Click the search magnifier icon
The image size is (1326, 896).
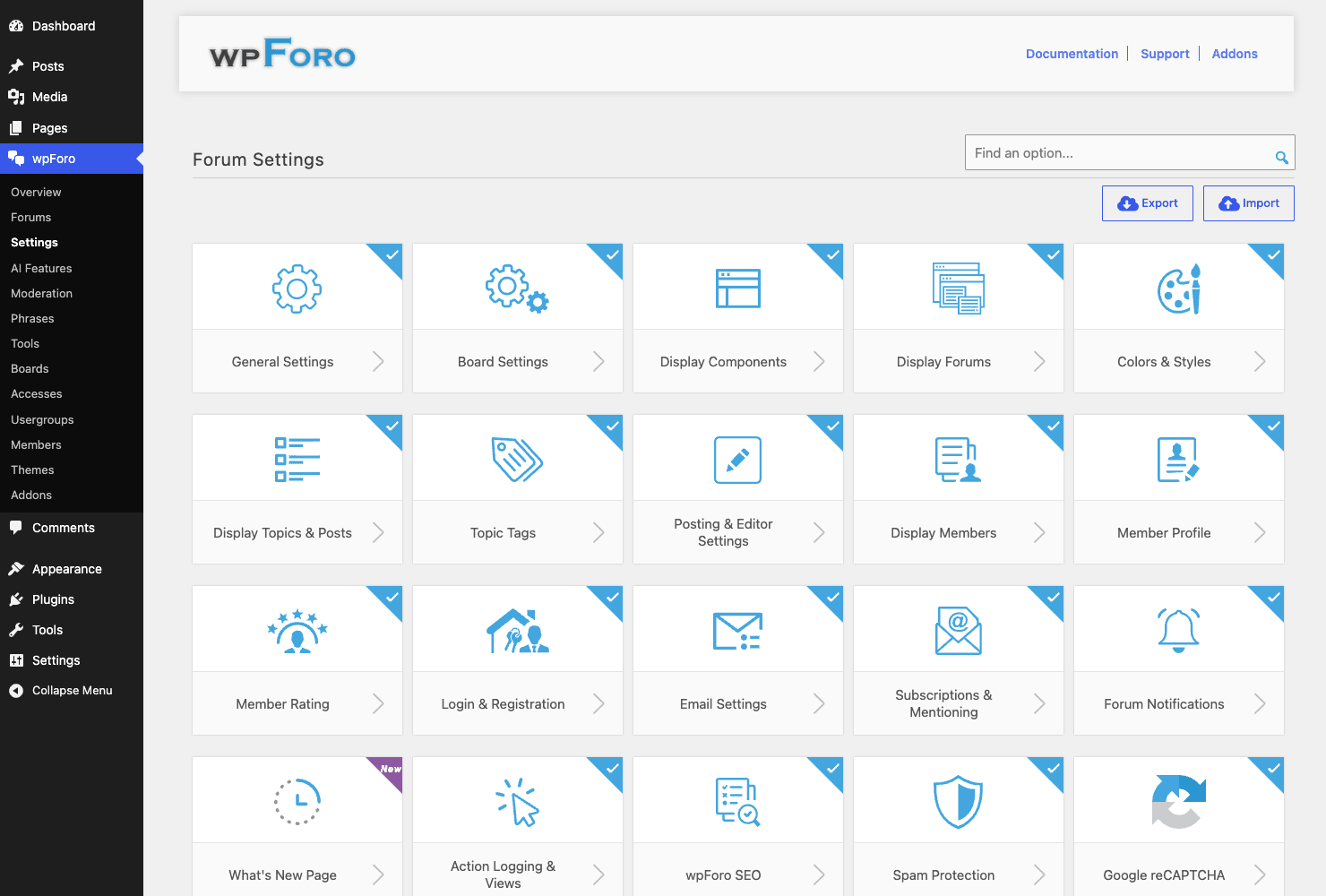1282,158
